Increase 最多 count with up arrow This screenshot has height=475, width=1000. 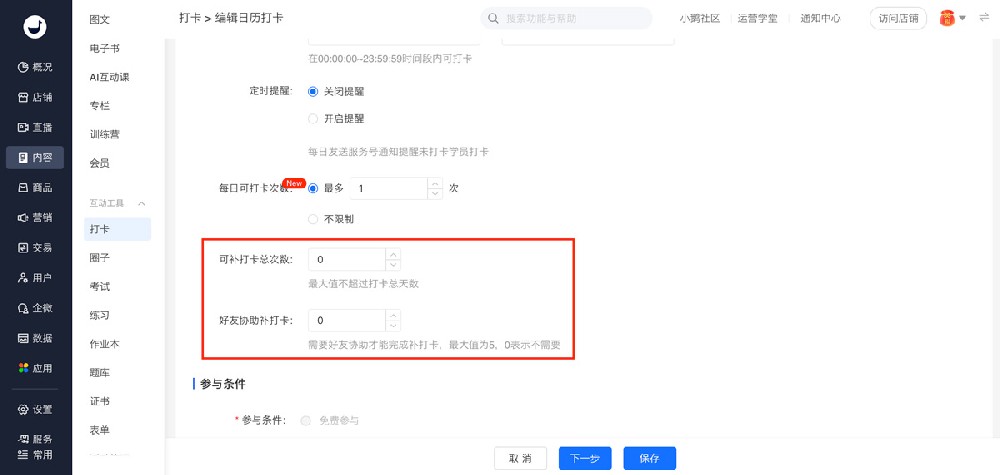coord(435,183)
